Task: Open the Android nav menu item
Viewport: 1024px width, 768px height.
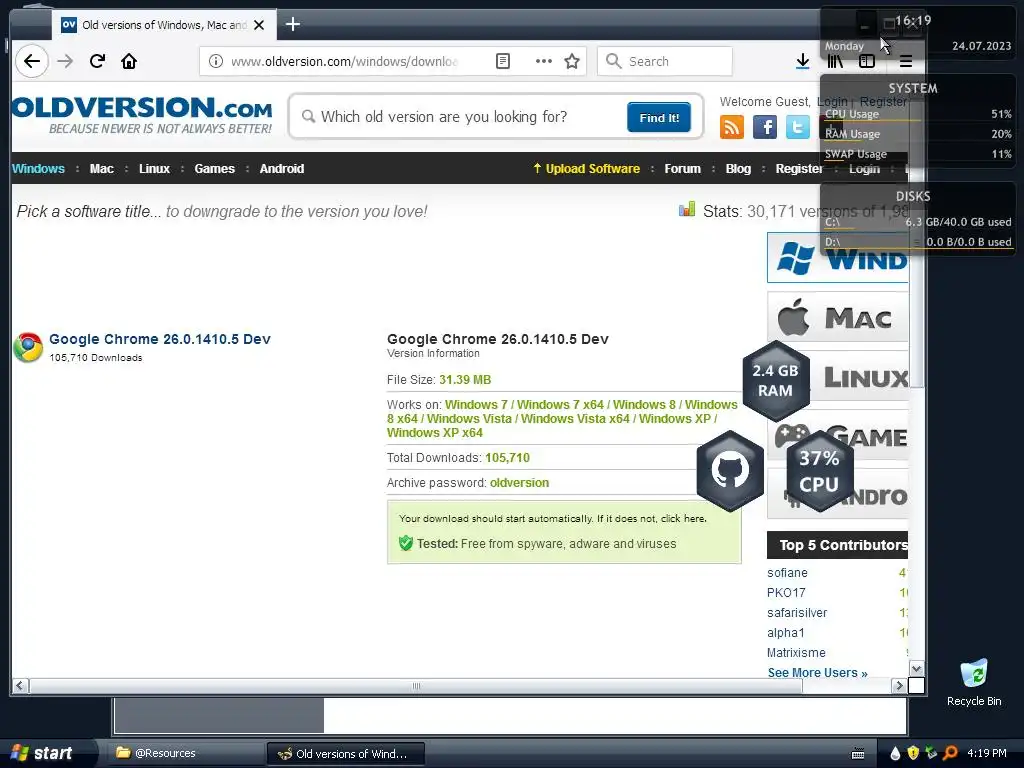Action: [281, 168]
